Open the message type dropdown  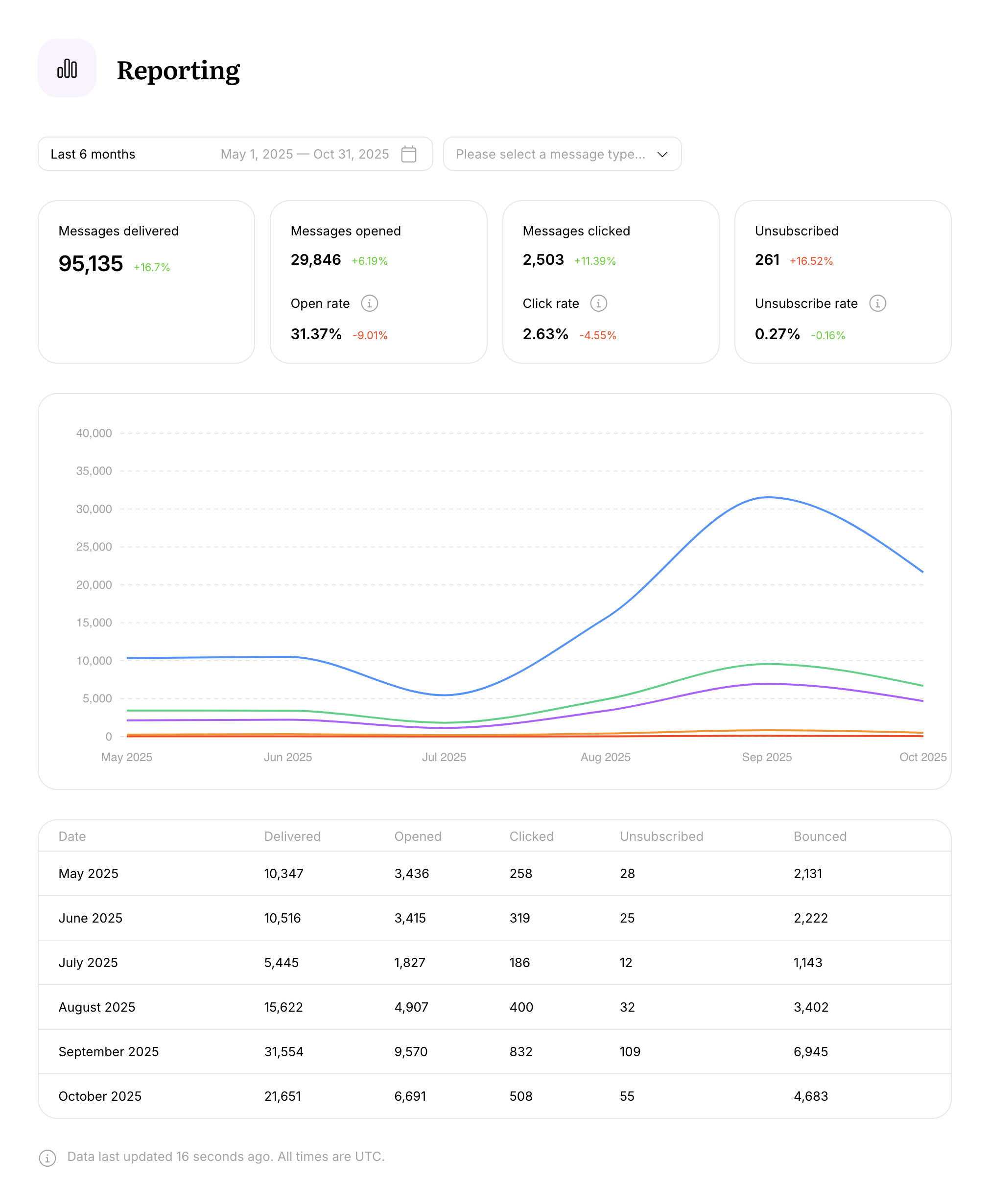(562, 154)
